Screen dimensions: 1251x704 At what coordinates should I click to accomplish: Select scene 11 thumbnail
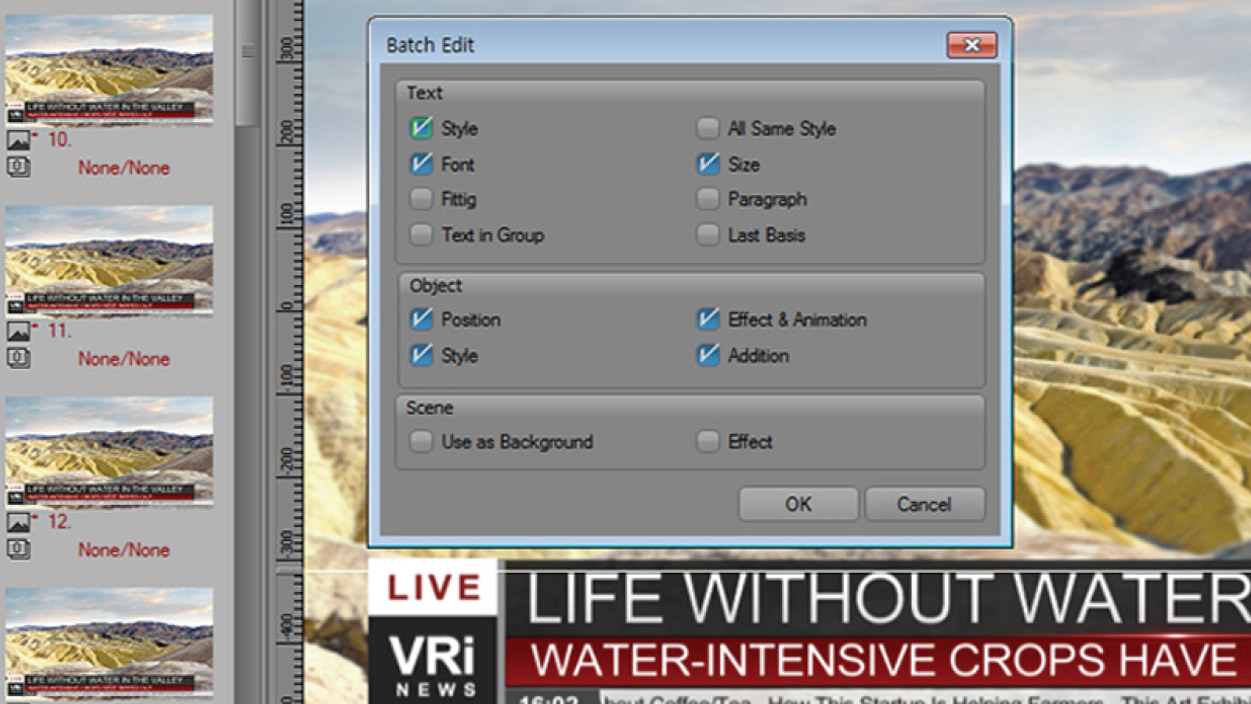point(109,260)
